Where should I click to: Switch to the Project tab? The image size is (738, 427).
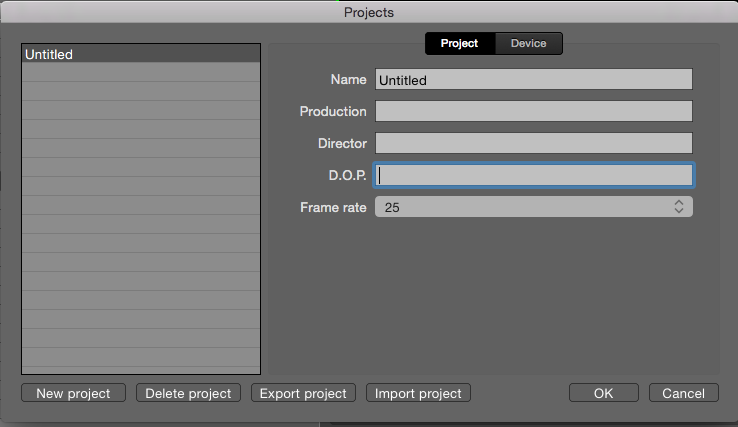coord(460,43)
